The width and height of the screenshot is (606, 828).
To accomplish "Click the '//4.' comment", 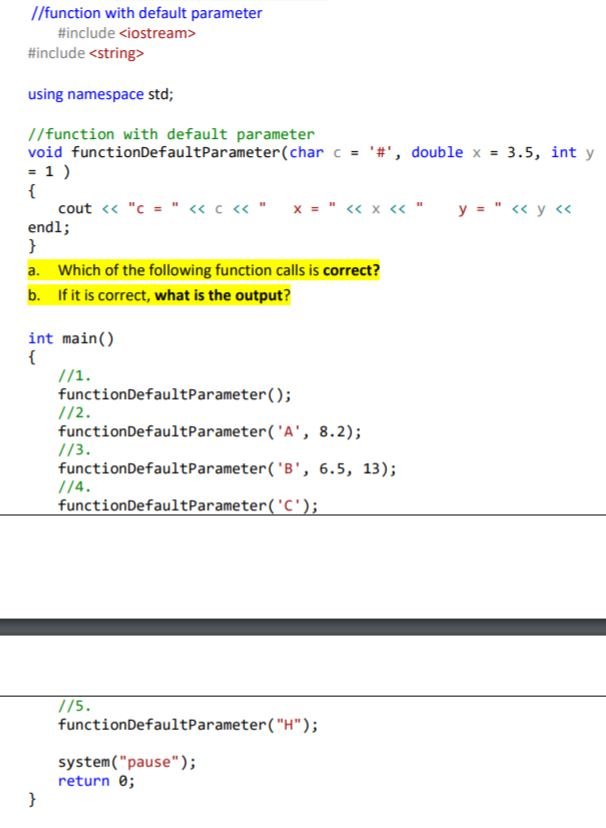I will (x=74, y=487).
